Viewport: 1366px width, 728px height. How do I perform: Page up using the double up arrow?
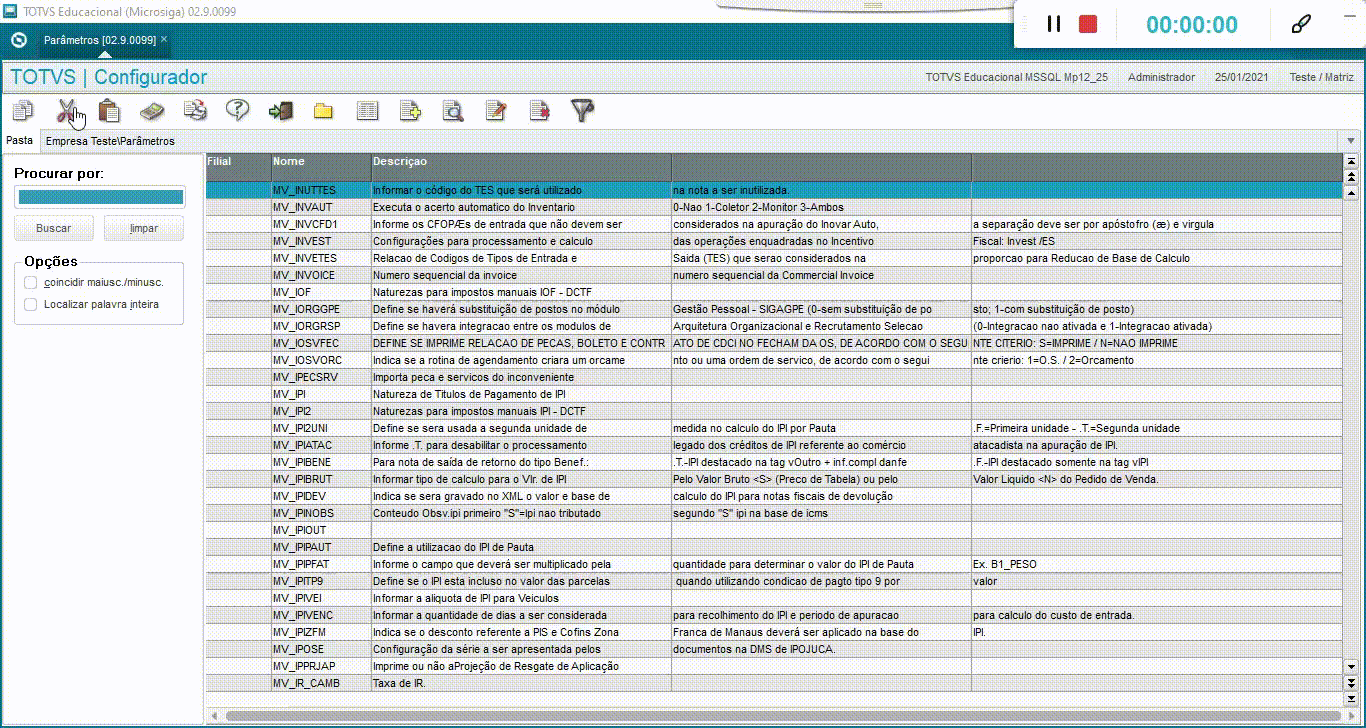point(1352,177)
